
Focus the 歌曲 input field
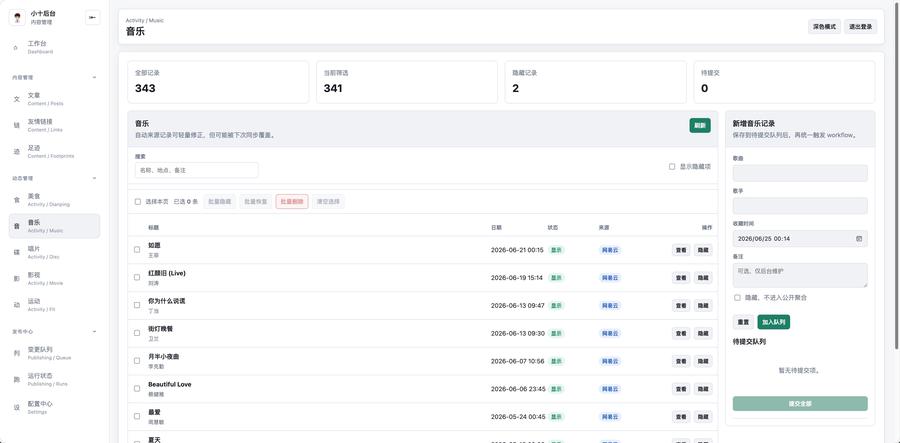tap(800, 173)
